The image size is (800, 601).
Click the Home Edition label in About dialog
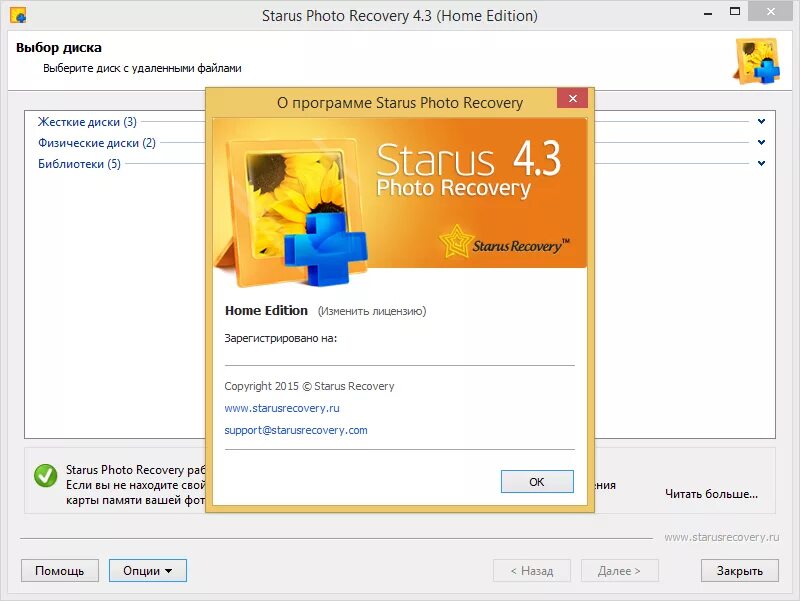click(x=266, y=311)
